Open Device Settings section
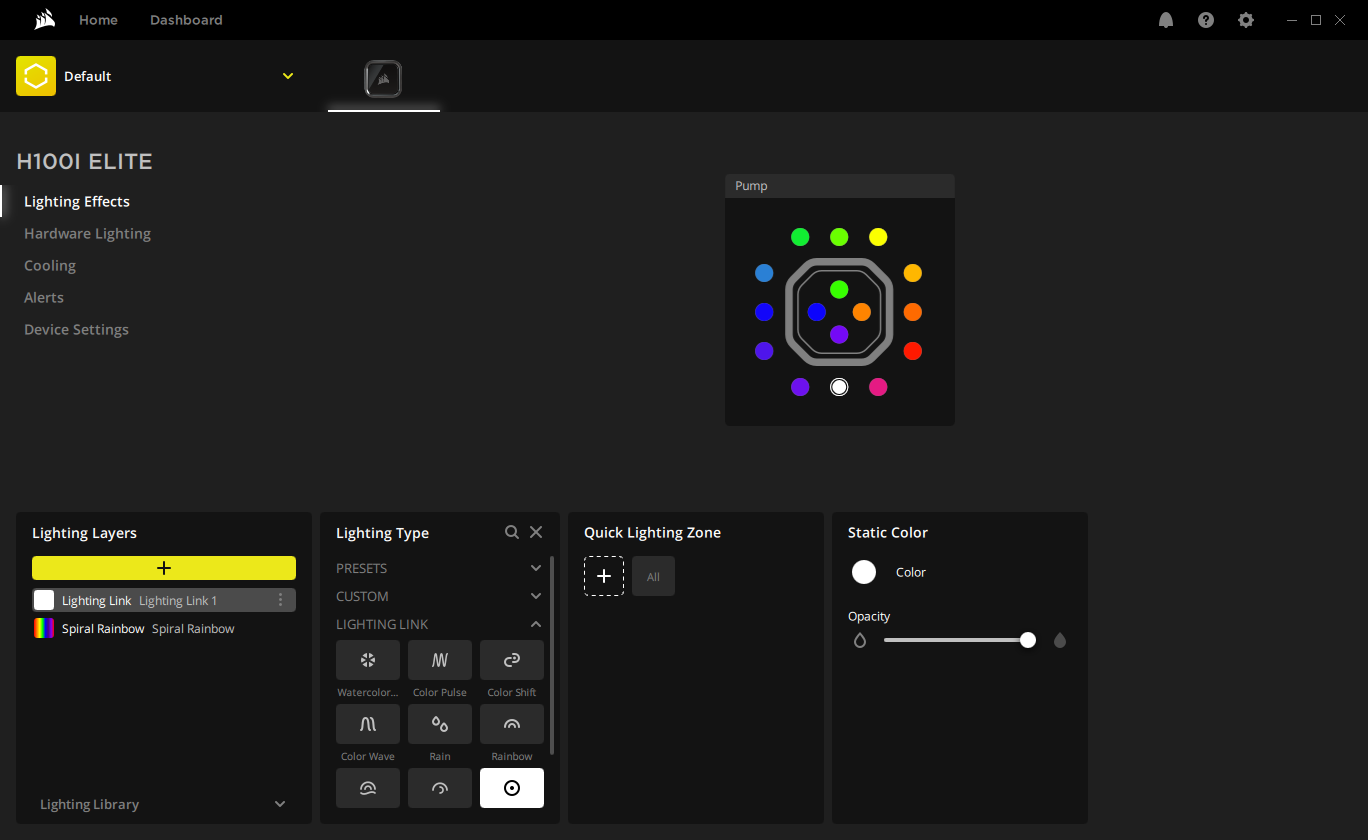The width and height of the screenshot is (1368, 840). (76, 330)
